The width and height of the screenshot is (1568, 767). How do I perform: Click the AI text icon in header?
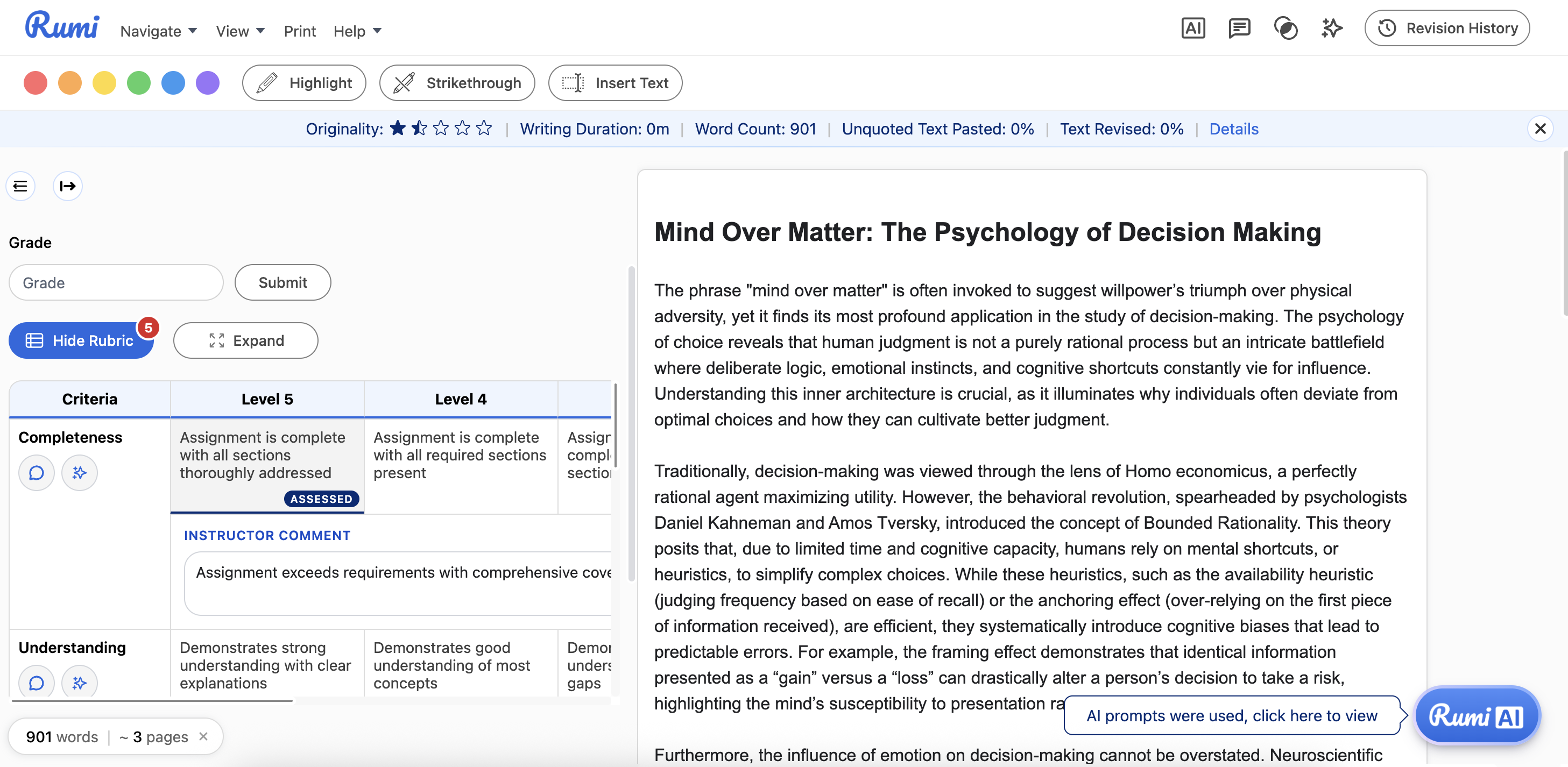pos(1192,28)
